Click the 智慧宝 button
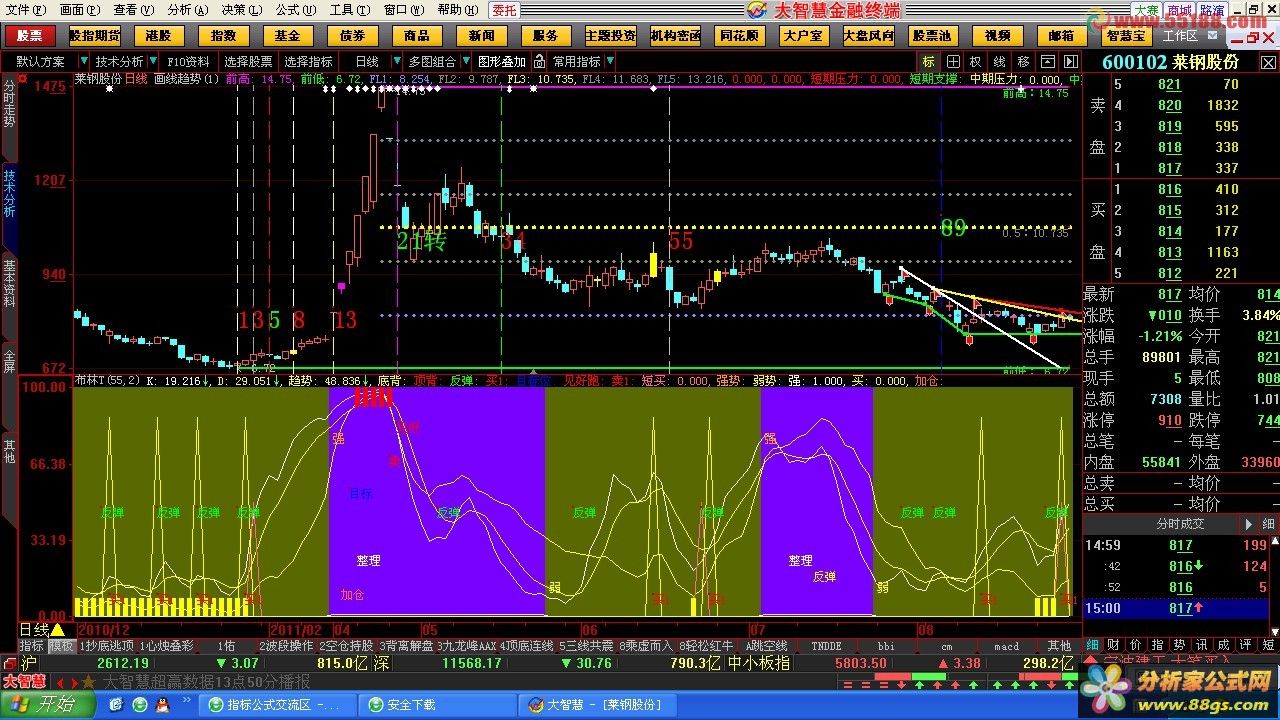The height and width of the screenshot is (720, 1280). 1127,36
